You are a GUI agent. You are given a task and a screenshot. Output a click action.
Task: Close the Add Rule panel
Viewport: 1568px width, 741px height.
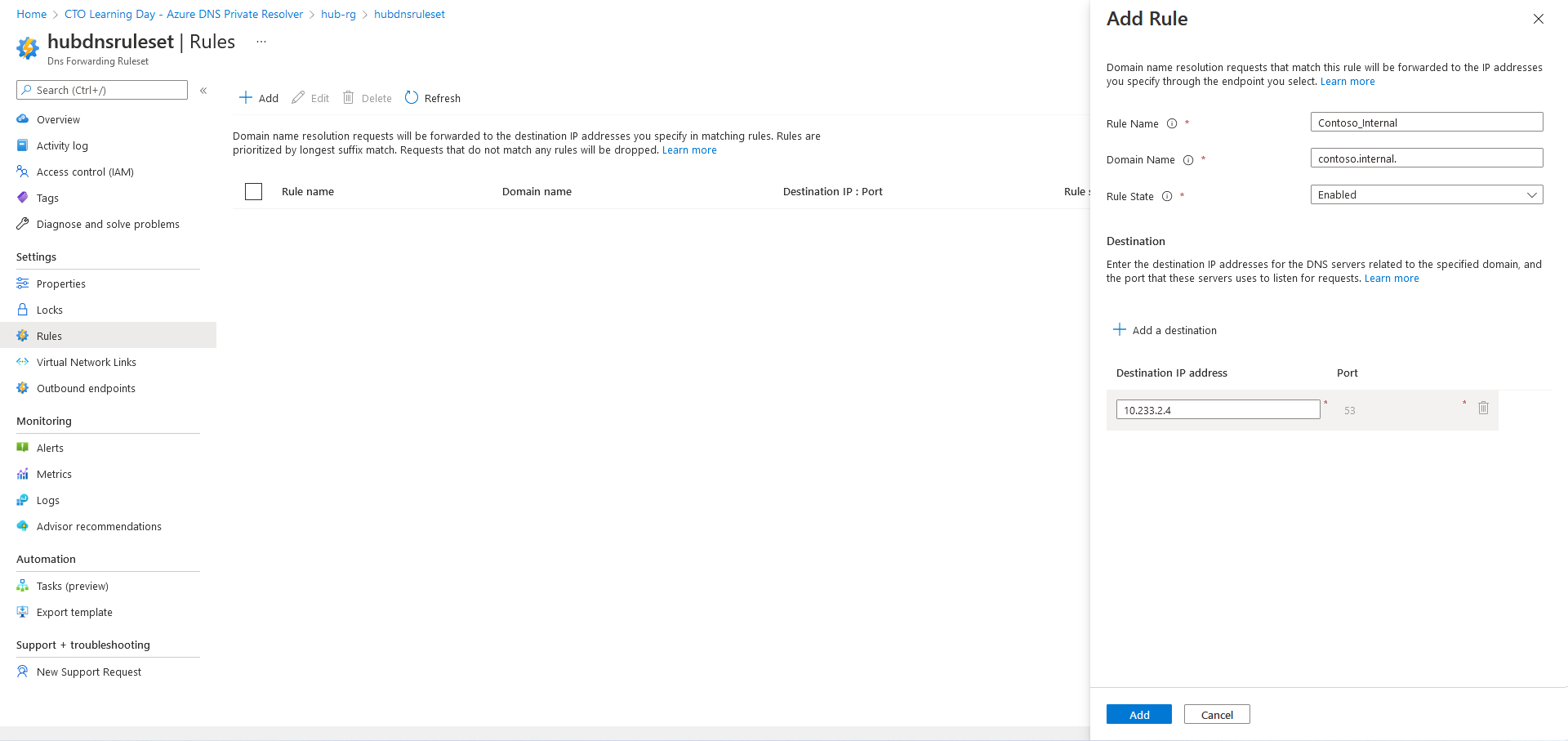point(1539,19)
